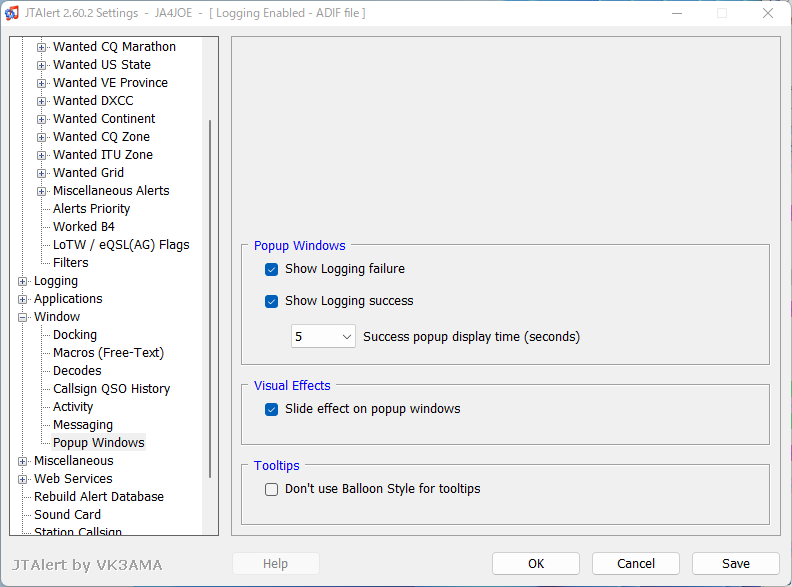Open the success popup display time dropdown
The width and height of the screenshot is (792, 587).
(x=323, y=336)
